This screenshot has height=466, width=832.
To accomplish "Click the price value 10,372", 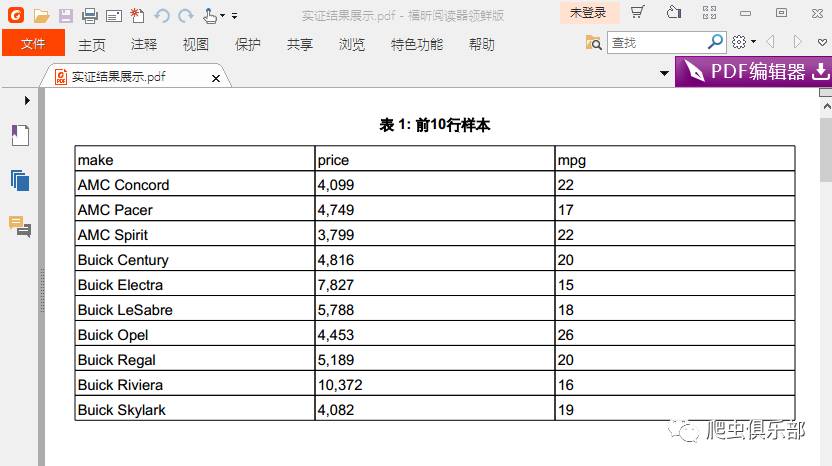I will pos(340,385).
